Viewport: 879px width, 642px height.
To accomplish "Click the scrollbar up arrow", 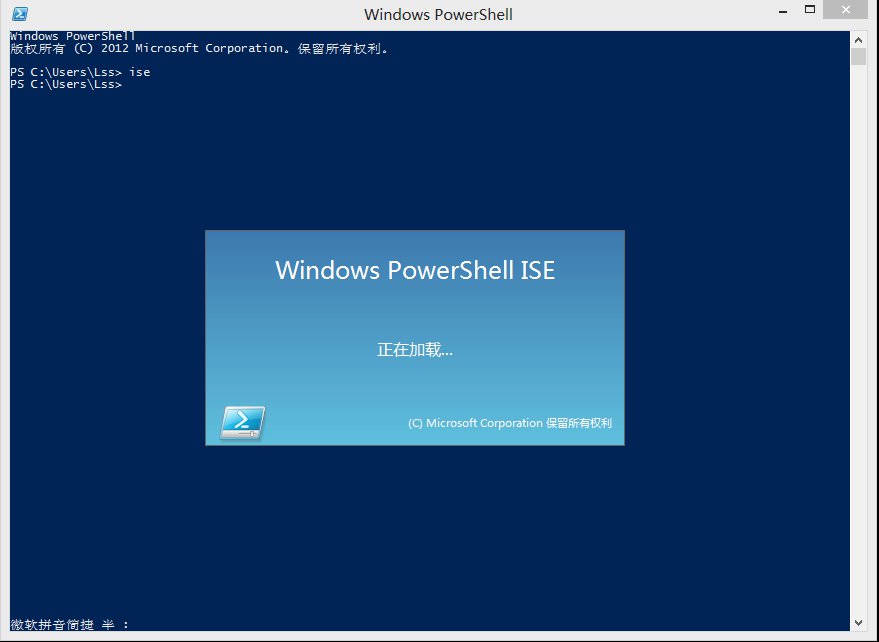I will [858, 40].
